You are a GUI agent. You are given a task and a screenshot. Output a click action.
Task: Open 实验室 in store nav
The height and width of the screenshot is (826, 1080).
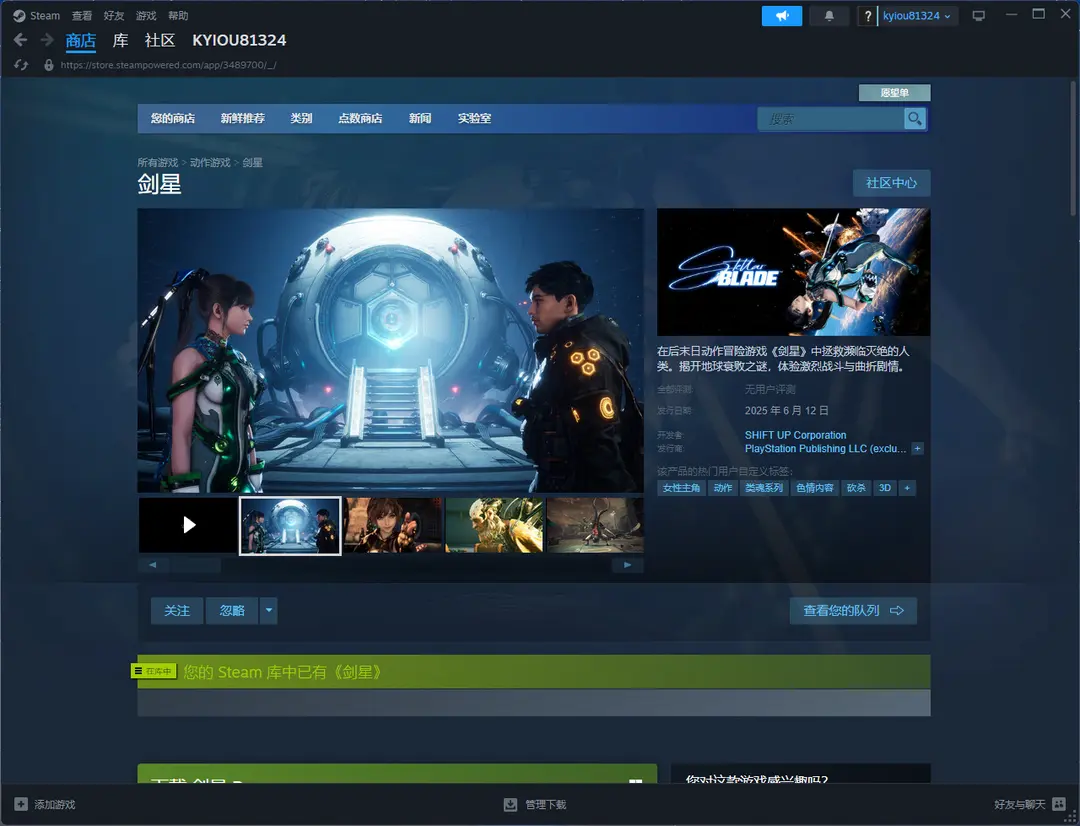click(475, 118)
